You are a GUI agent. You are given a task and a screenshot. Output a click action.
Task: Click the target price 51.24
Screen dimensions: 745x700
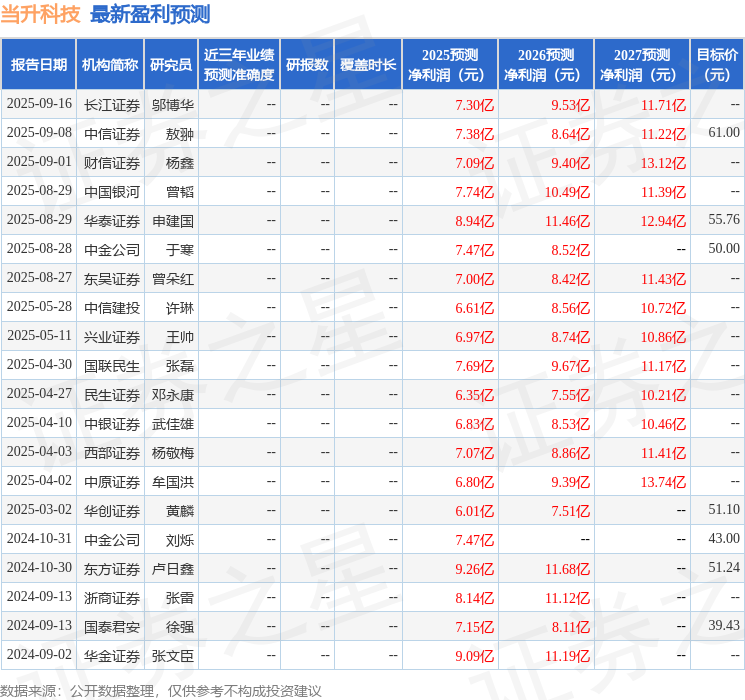pos(724,567)
